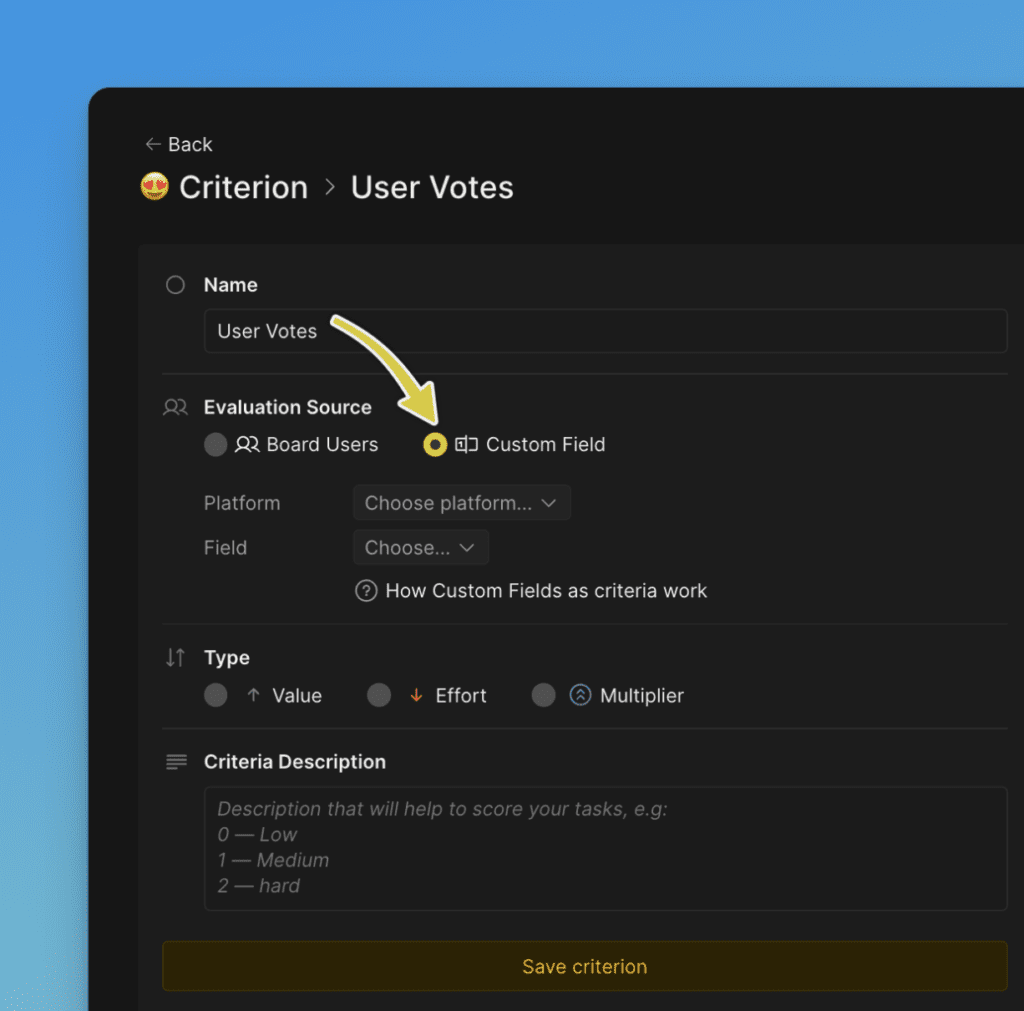The height and width of the screenshot is (1011, 1024).
Task: Click the back arrow icon
Action: coord(152,145)
